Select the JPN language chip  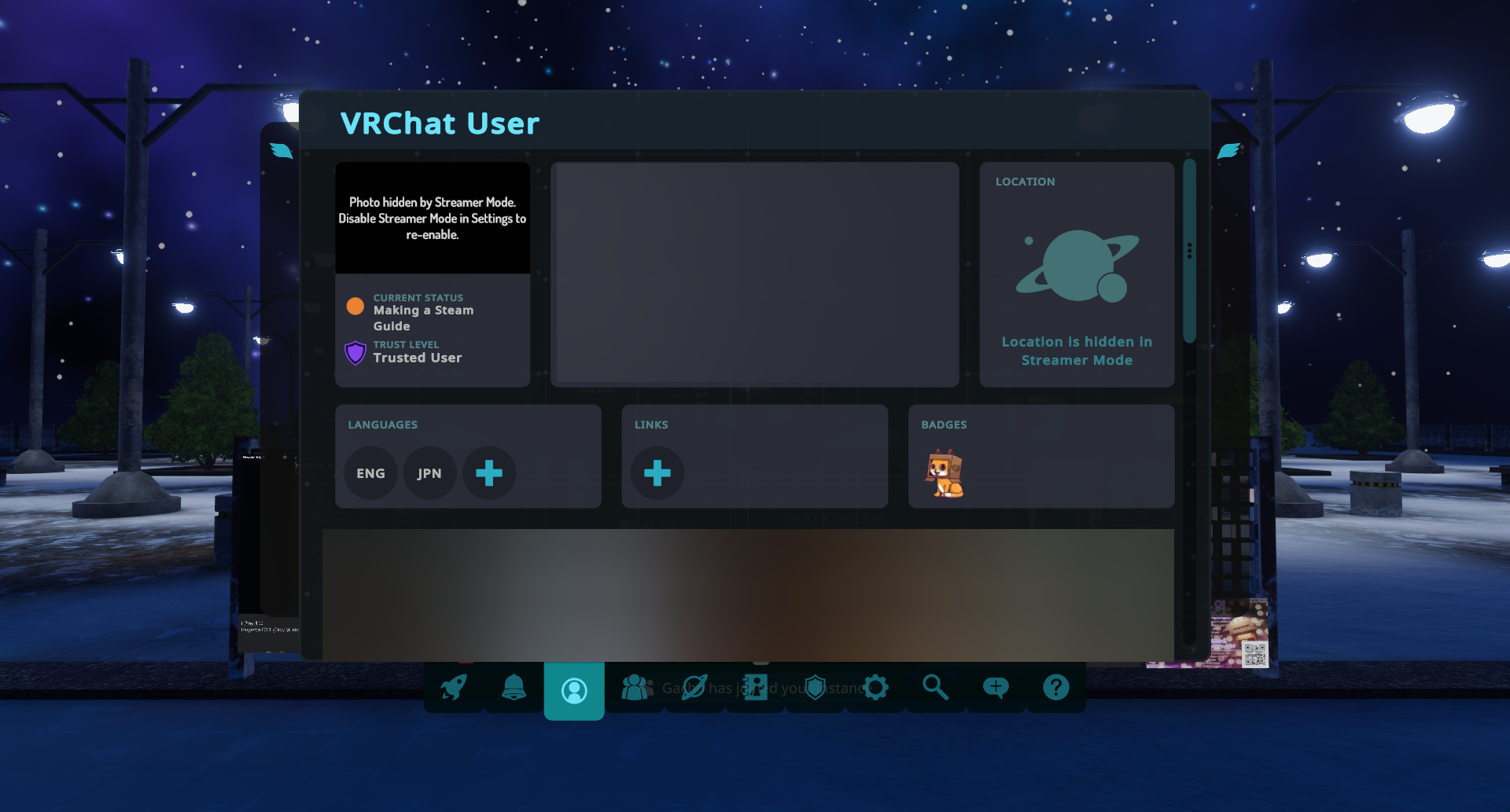[429, 473]
